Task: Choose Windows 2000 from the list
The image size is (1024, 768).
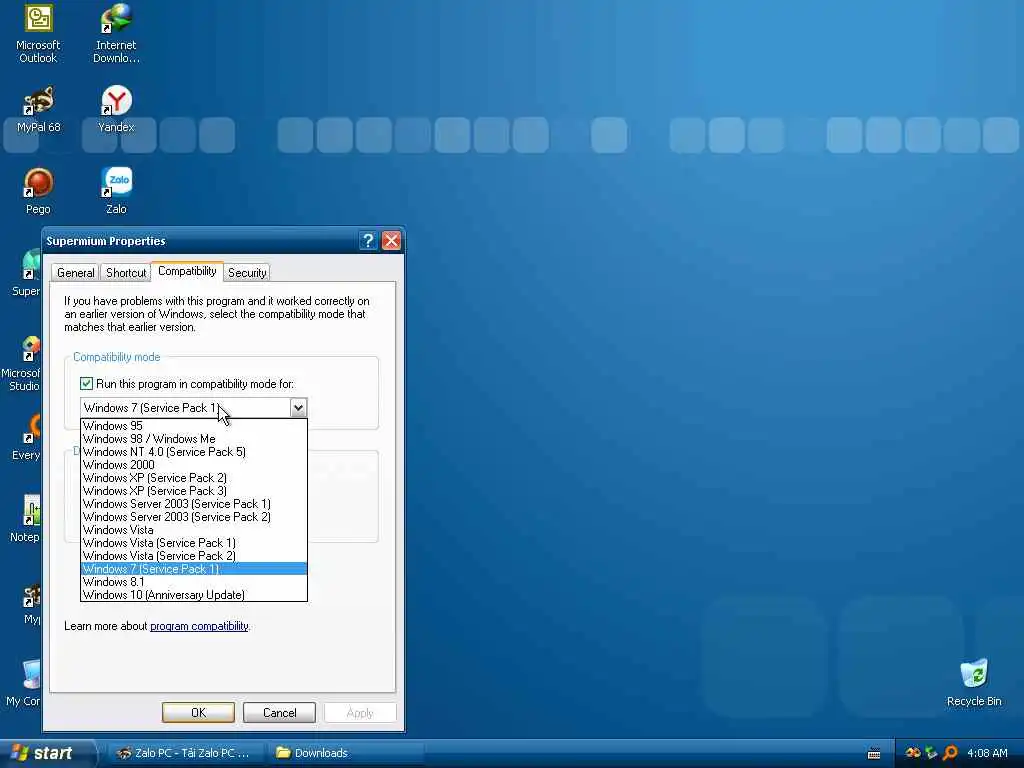Action: [x=193, y=465]
